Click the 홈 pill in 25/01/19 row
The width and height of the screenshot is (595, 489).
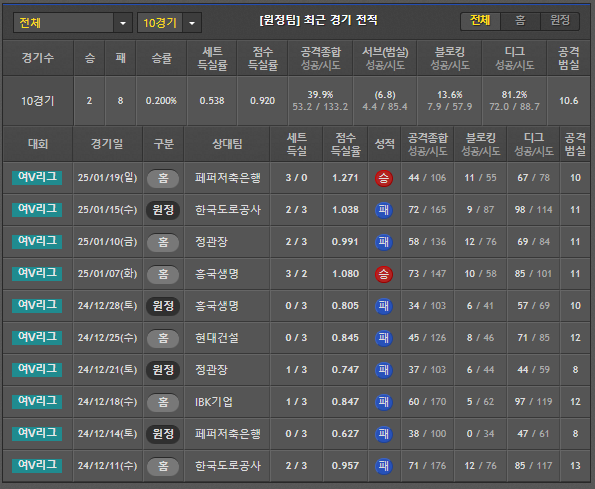click(163, 178)
